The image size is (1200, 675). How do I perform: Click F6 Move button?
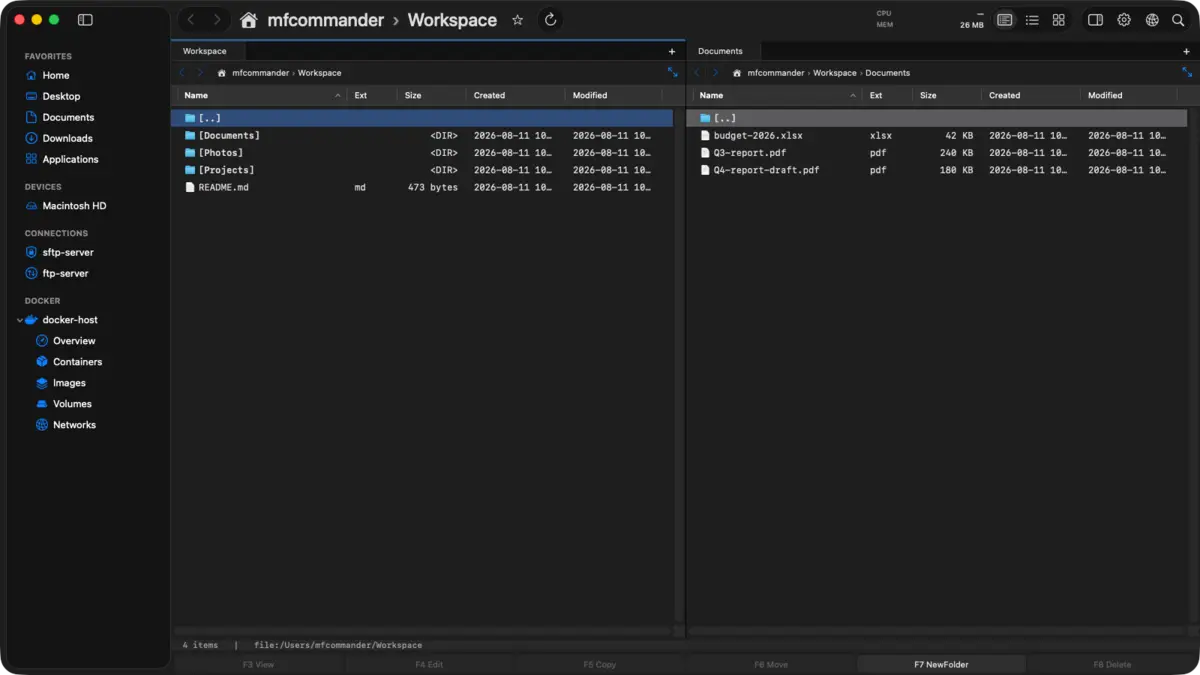point(771,664)
